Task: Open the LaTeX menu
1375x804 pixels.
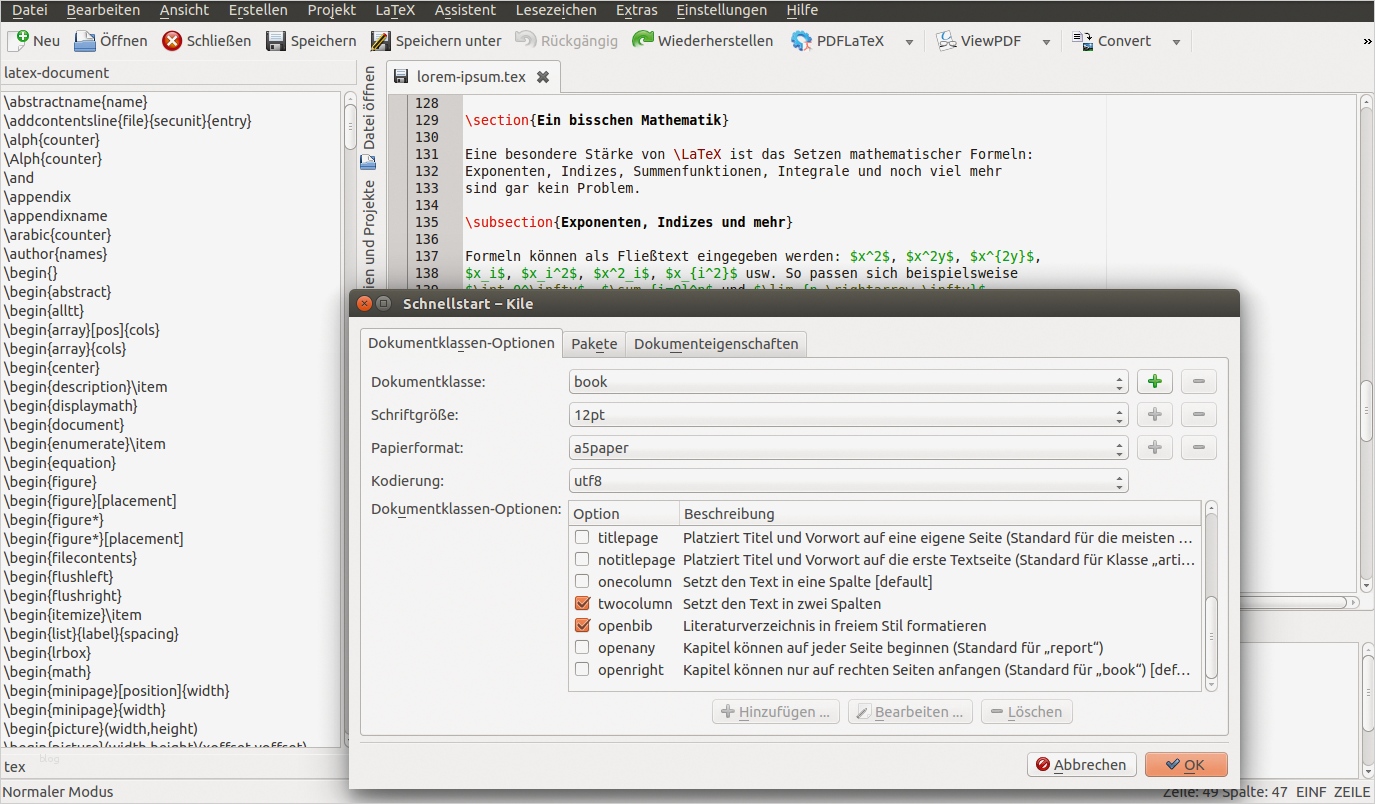Action: (395, 10)
